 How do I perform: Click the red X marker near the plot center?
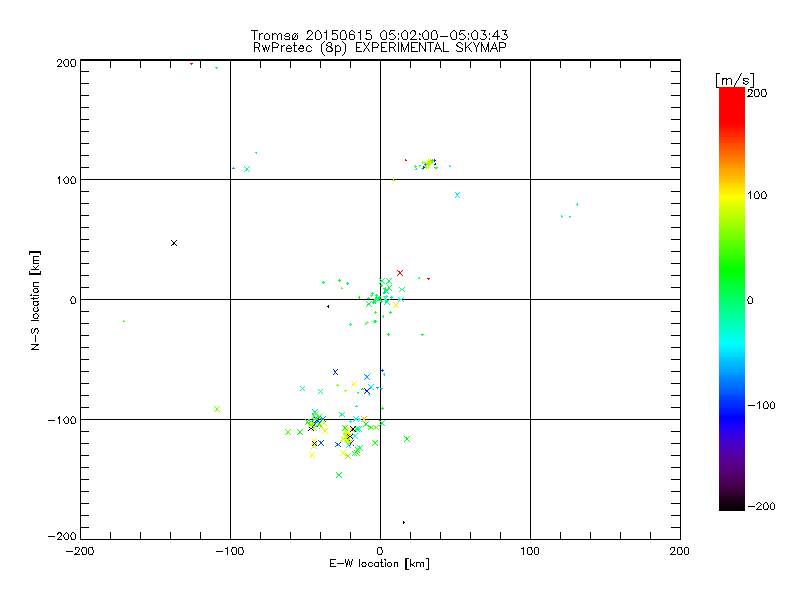click(x=400, y=273)
